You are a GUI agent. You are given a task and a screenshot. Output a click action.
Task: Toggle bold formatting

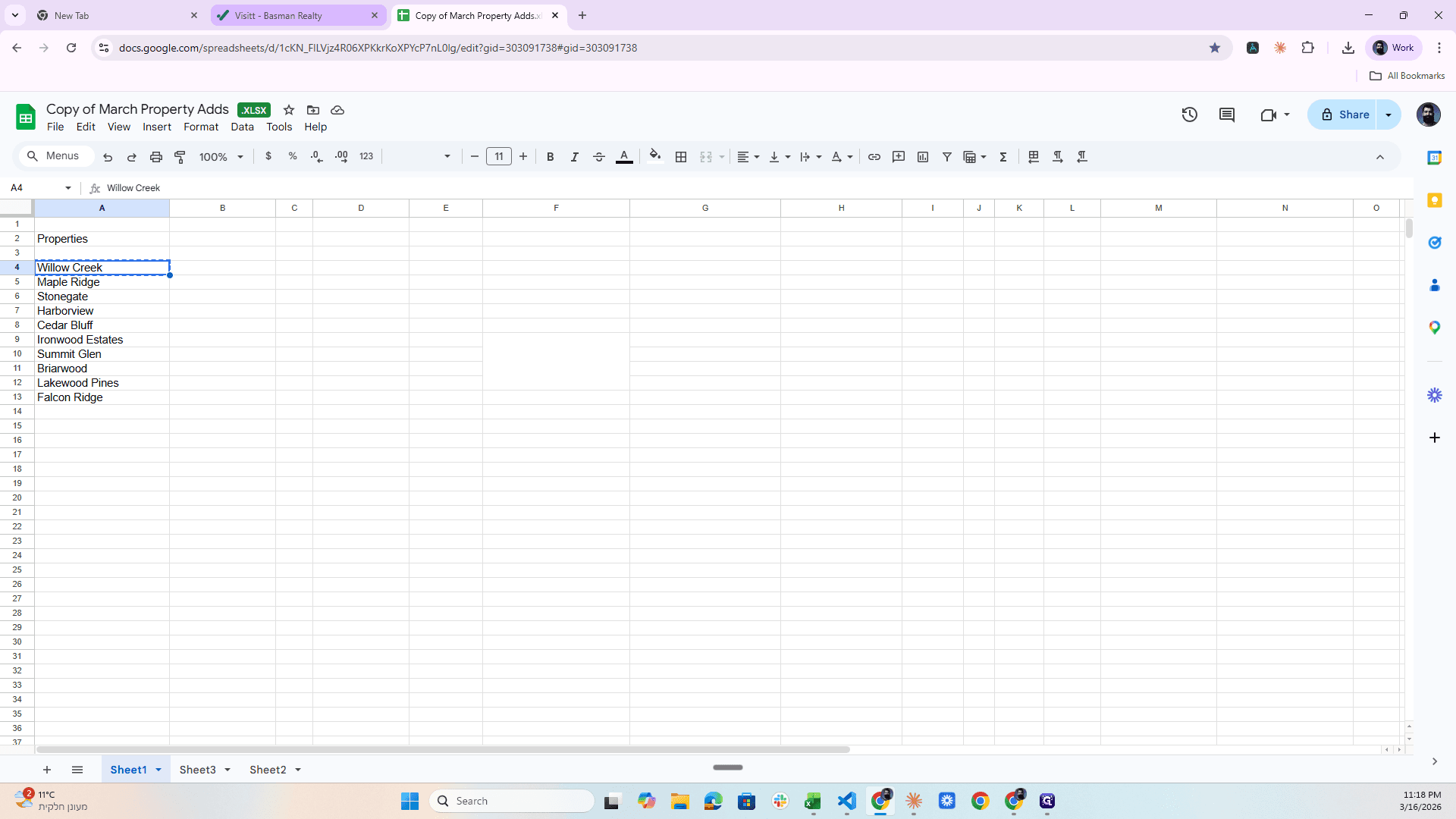pos(551,157)
